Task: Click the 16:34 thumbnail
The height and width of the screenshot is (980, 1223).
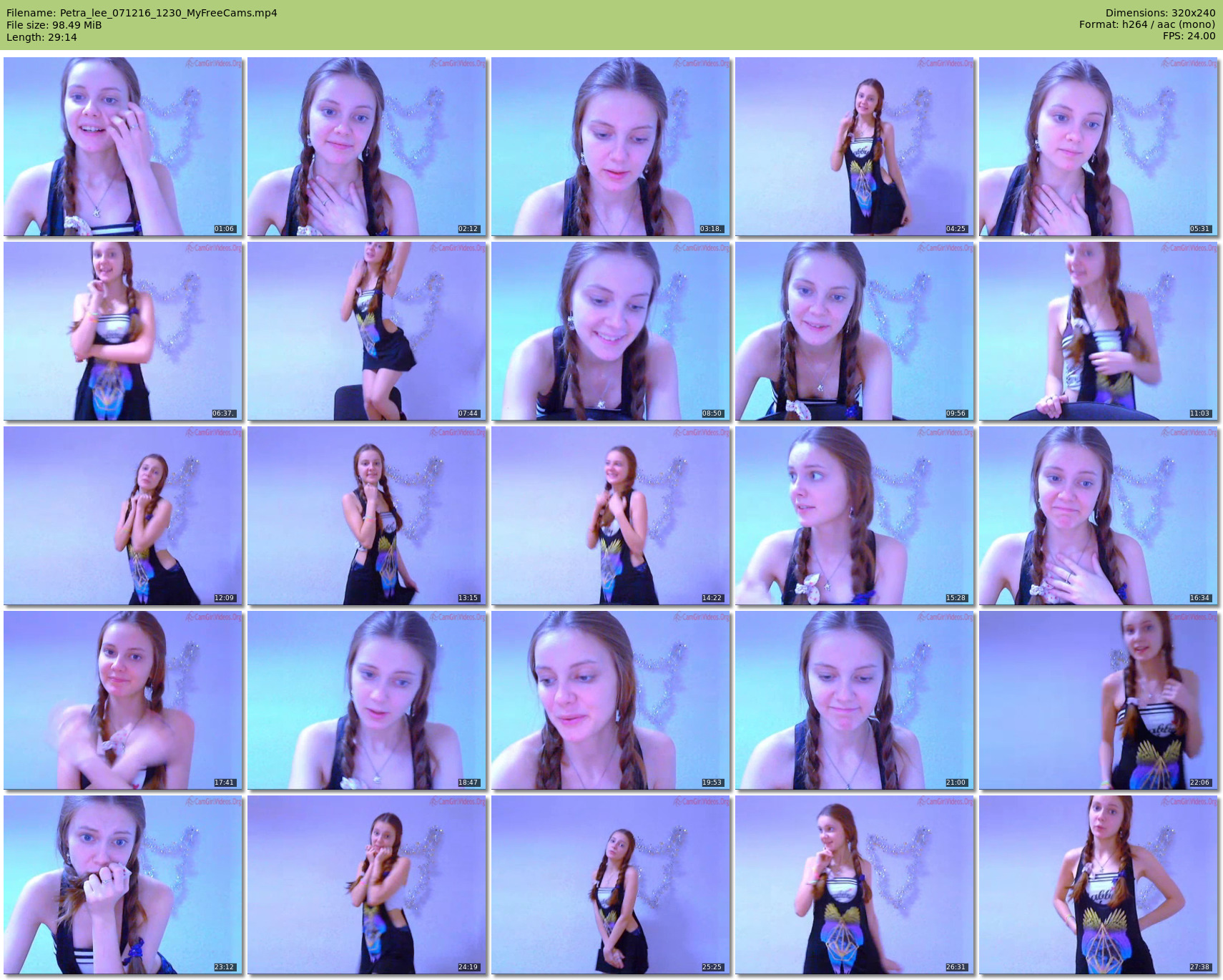Action: [1099, 516]
